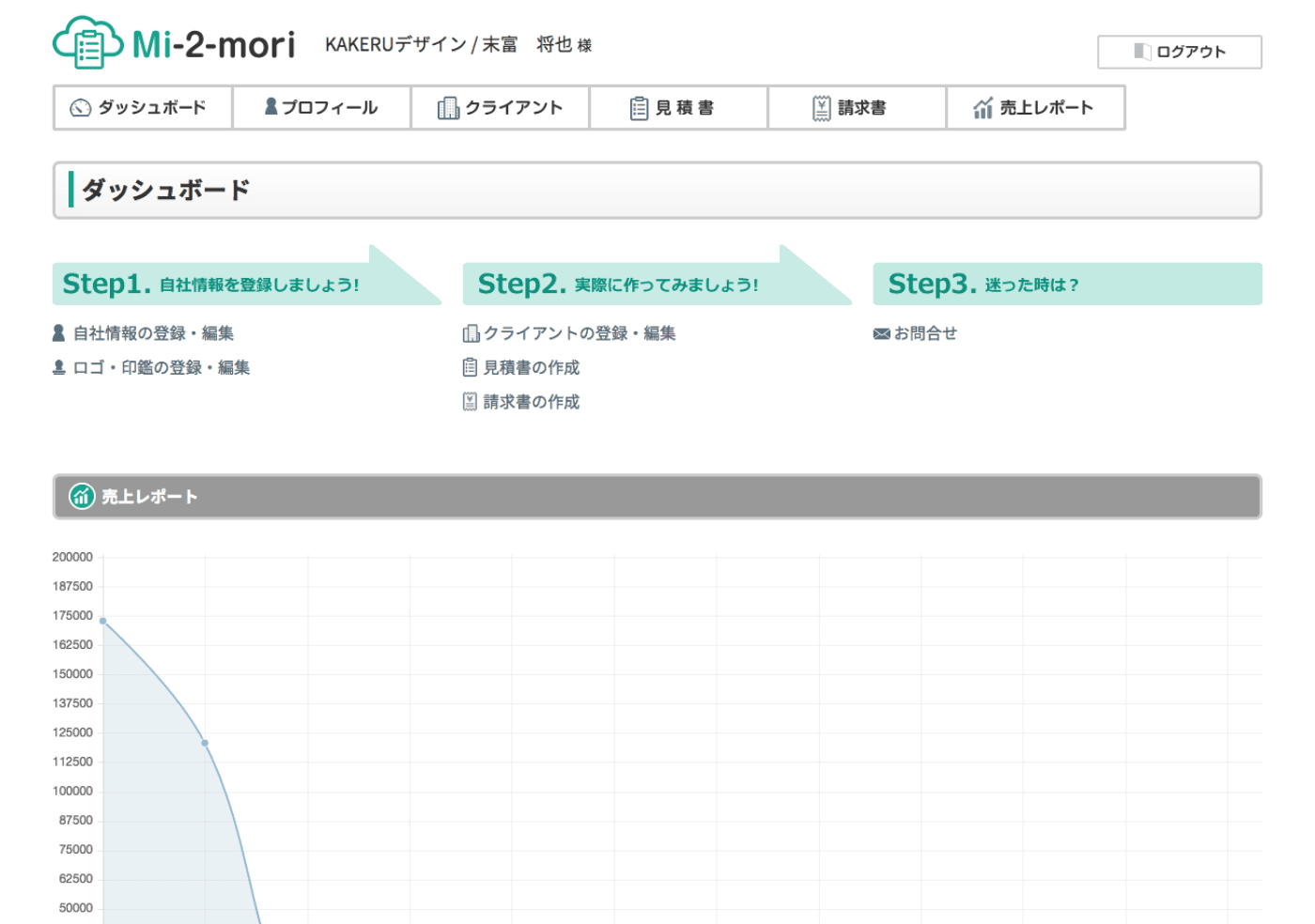Click the 請求書の作成 link

(532, 402)
